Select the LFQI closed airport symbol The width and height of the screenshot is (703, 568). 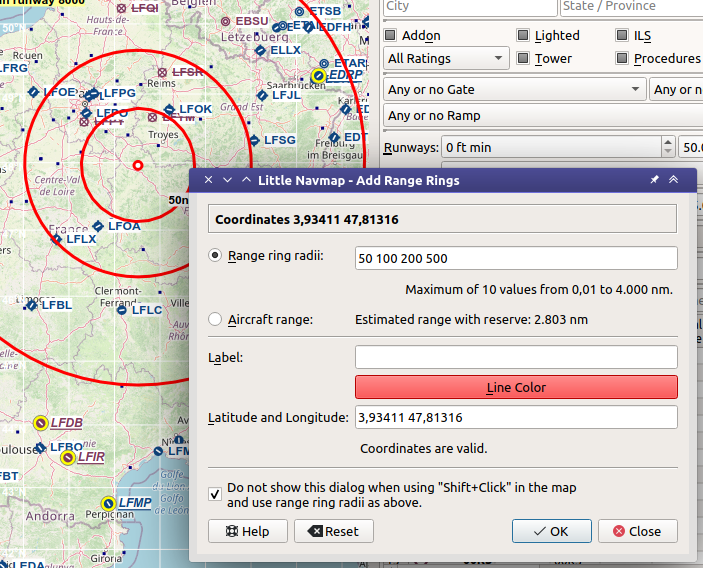coord(122,8)
